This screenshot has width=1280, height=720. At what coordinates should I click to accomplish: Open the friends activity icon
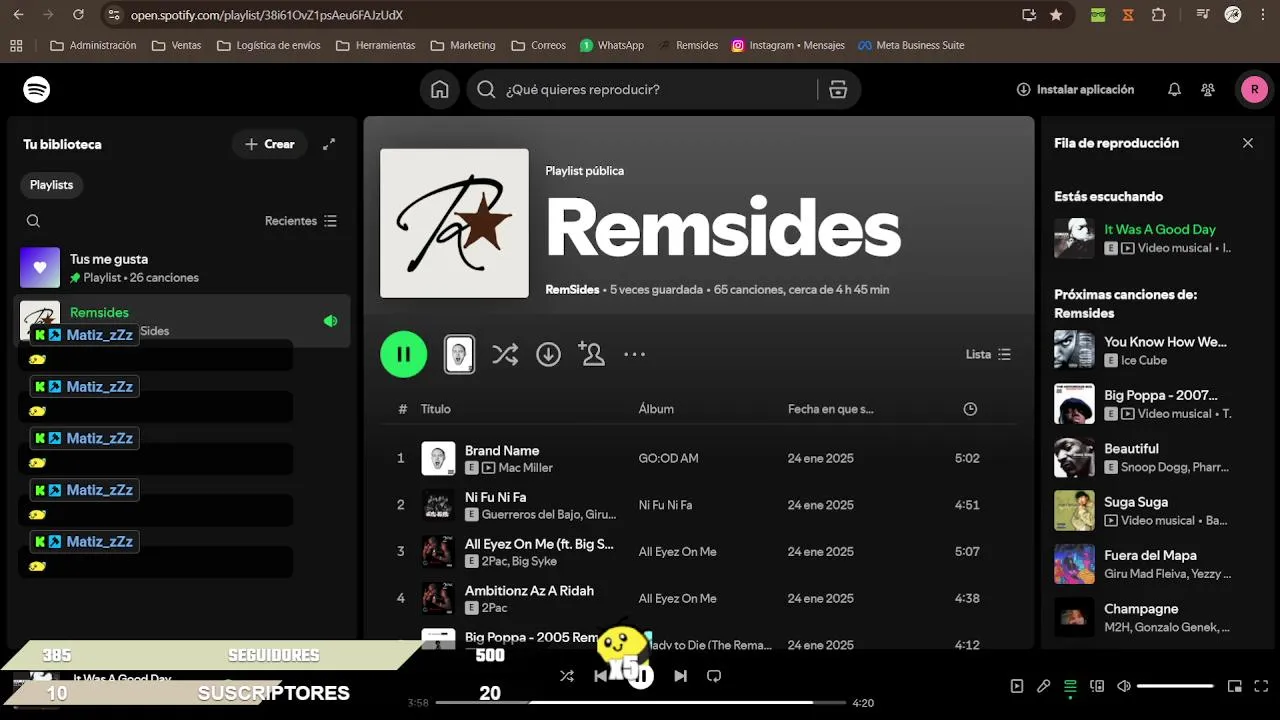pyautogui.click(x=1208, y=90)
